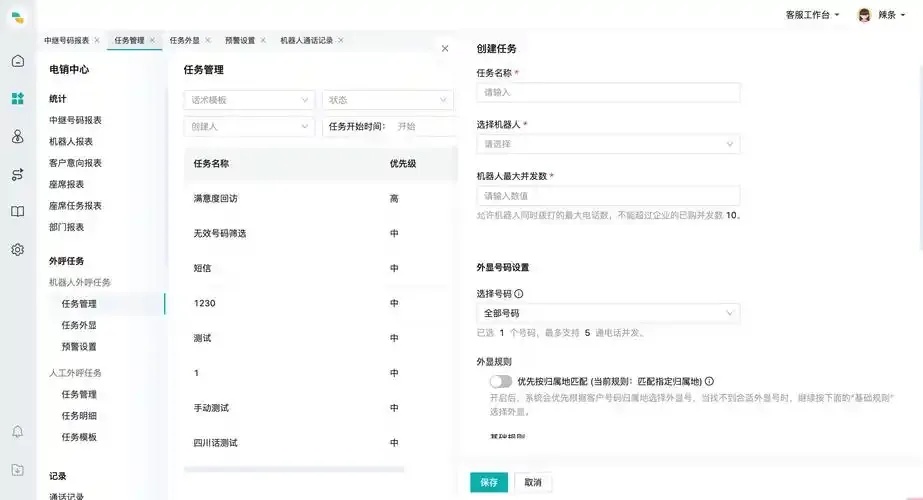Open 中继号码报表 in left menu

point(75,120)
